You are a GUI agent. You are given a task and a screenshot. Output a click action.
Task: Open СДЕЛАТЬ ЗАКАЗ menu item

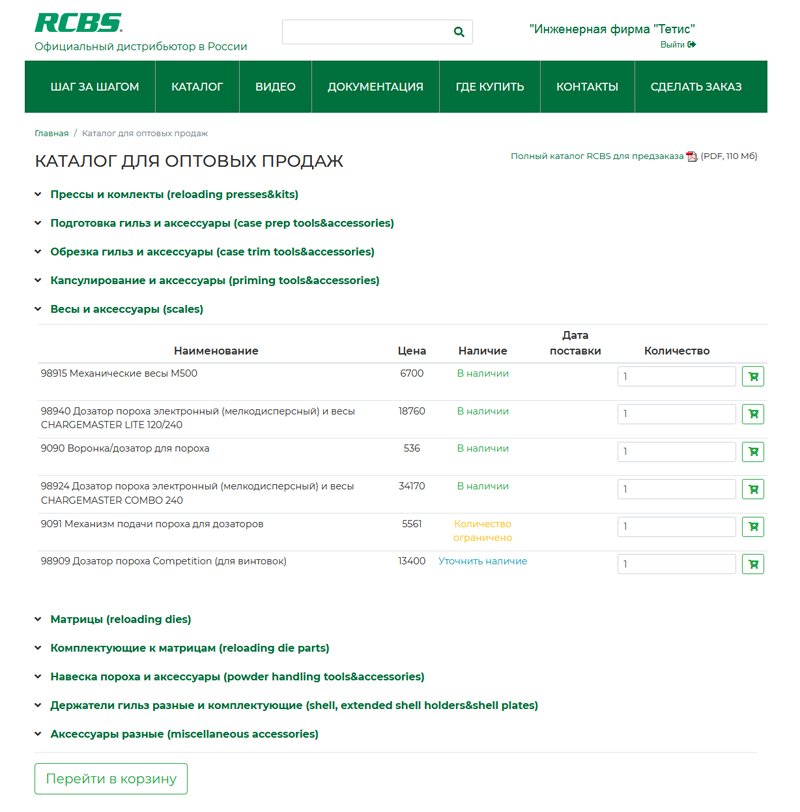(696, 86)
